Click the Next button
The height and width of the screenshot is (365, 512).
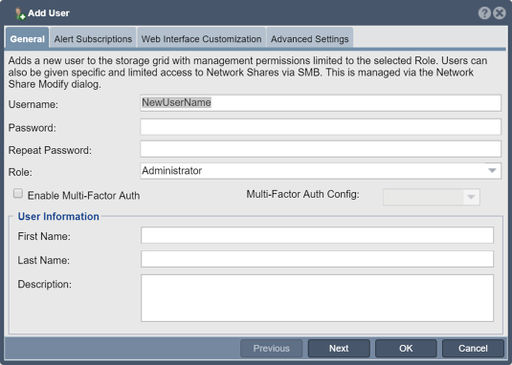tap(339, 348)
